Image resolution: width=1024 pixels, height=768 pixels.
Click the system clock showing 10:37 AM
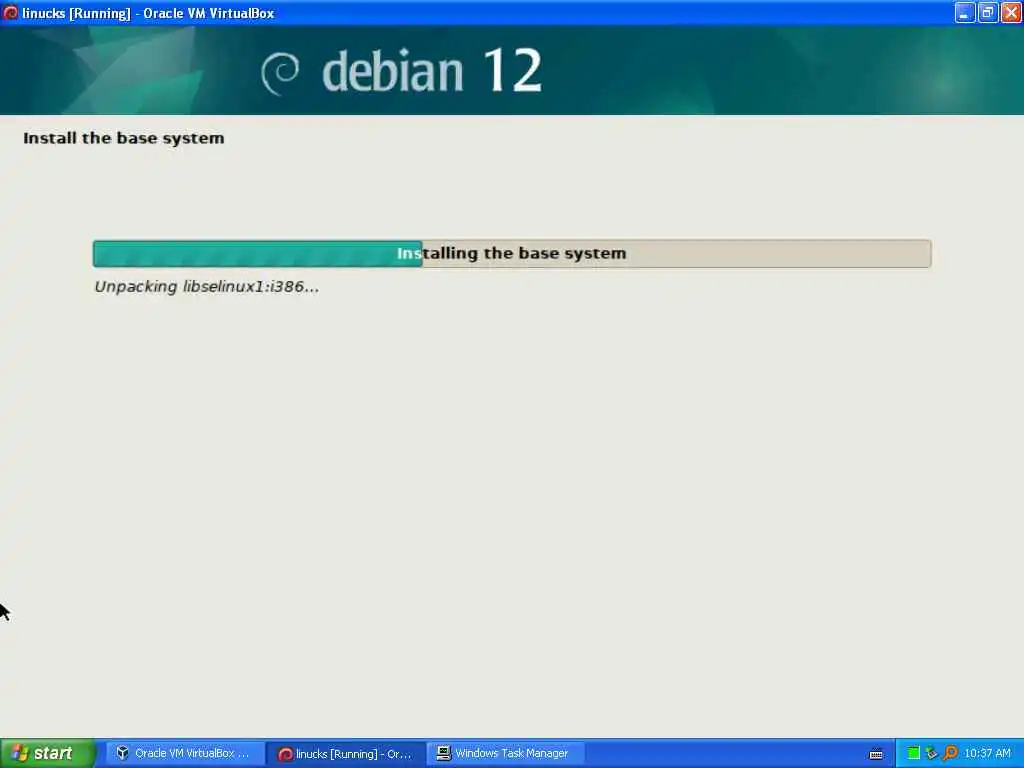pyautogui.click(x=987, y=753)
